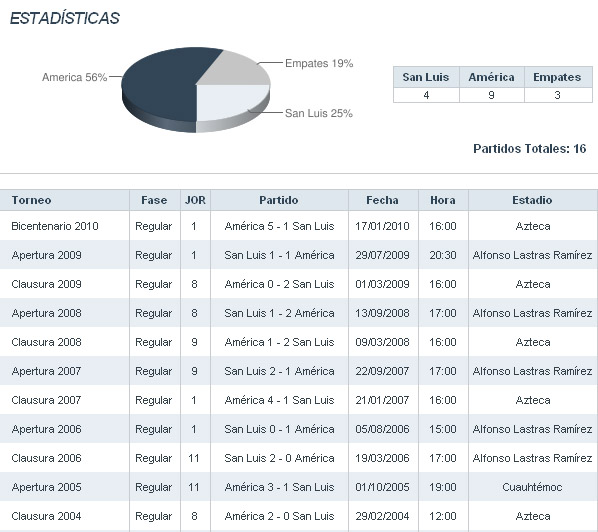The width and height of the screenshot is (598, 532).
Task: Click the Partidos Totales: 16 label
Action: 530,148
